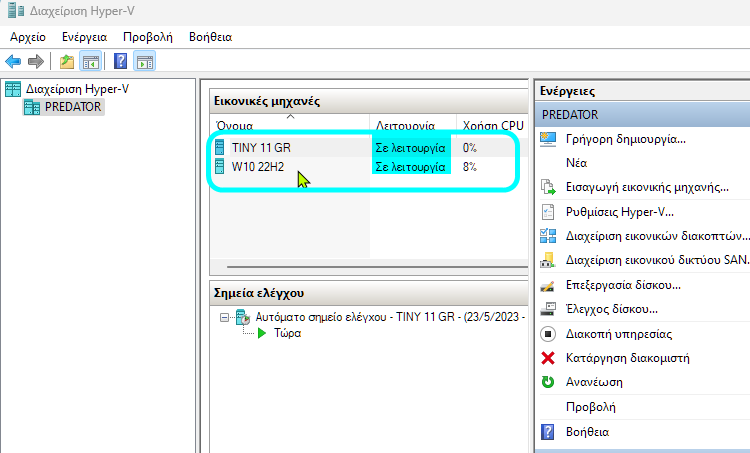Click the status of TINY 11 GR
750x453 pixels.
click(410, 148)
